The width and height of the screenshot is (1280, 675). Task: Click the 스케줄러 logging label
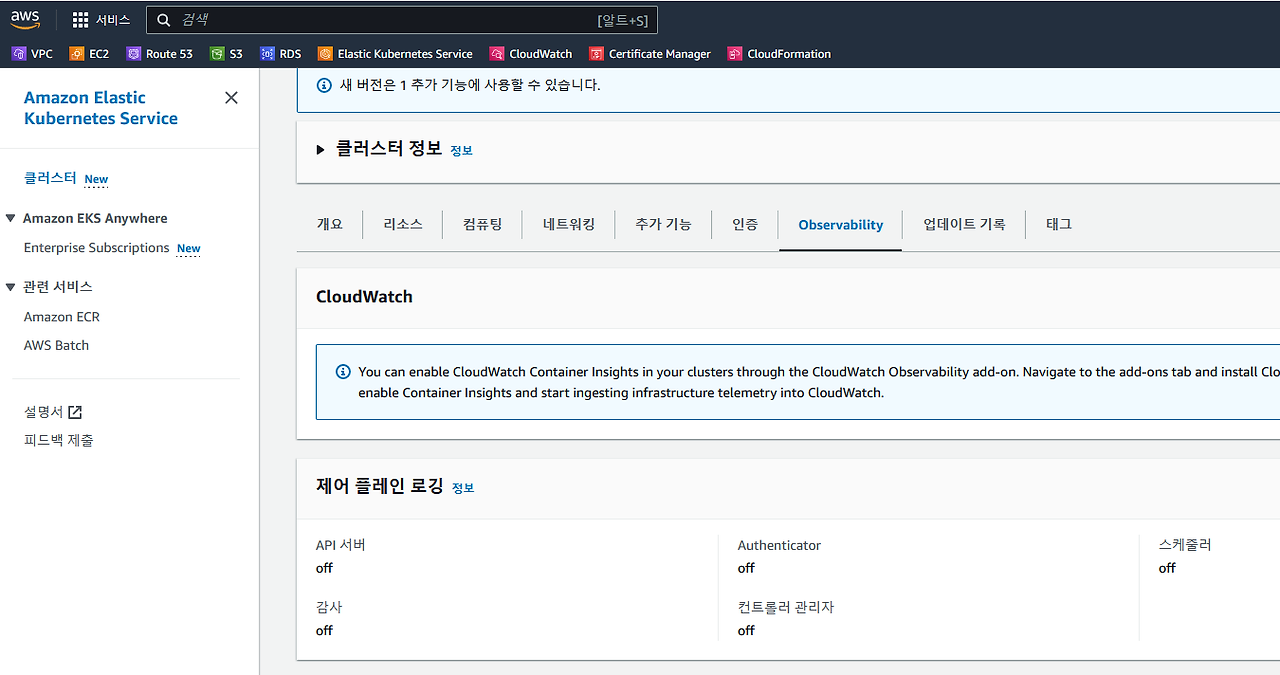click(1185, 545)
